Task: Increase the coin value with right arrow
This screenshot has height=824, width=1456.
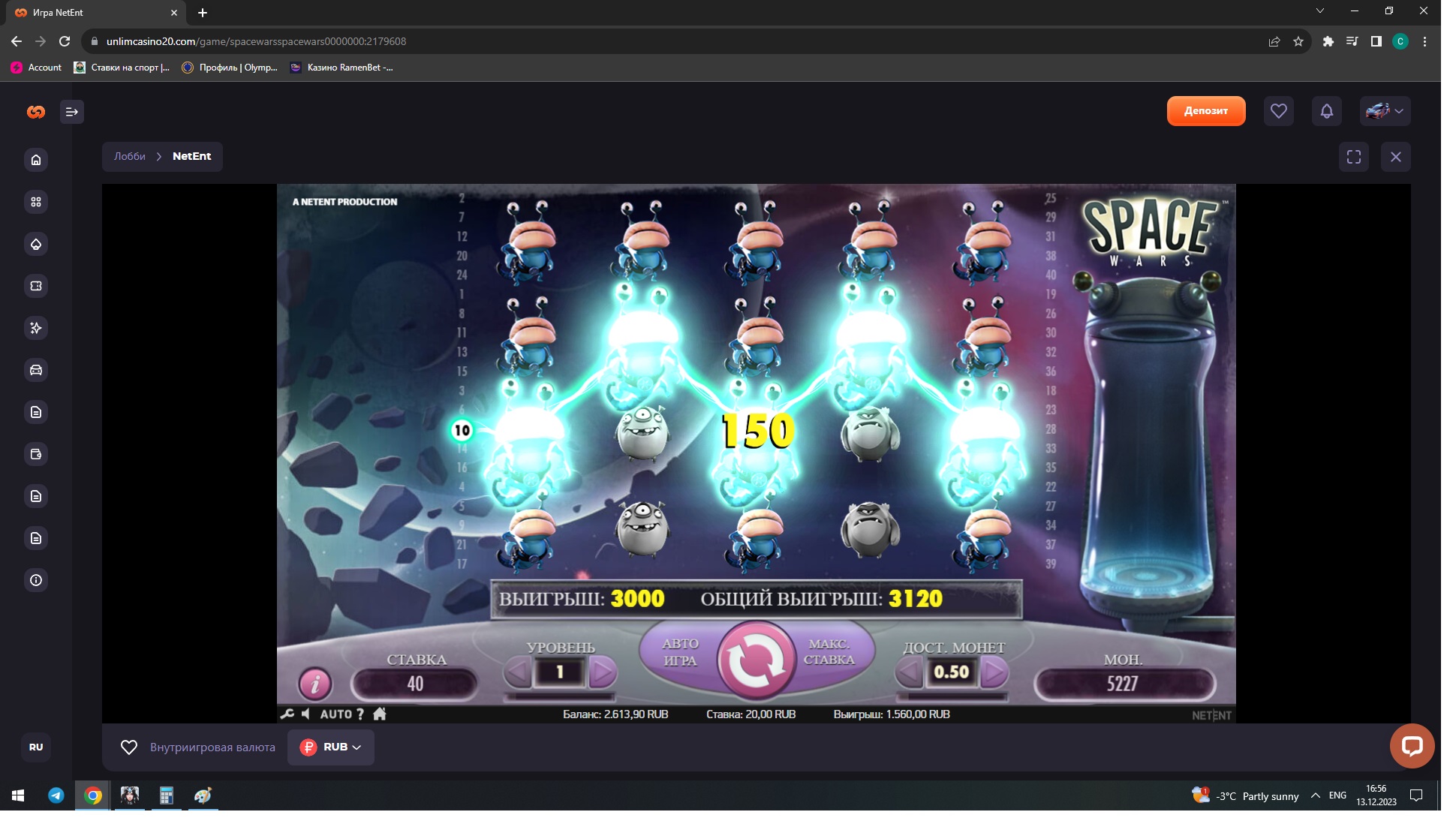Action: [x=994, y=672]
